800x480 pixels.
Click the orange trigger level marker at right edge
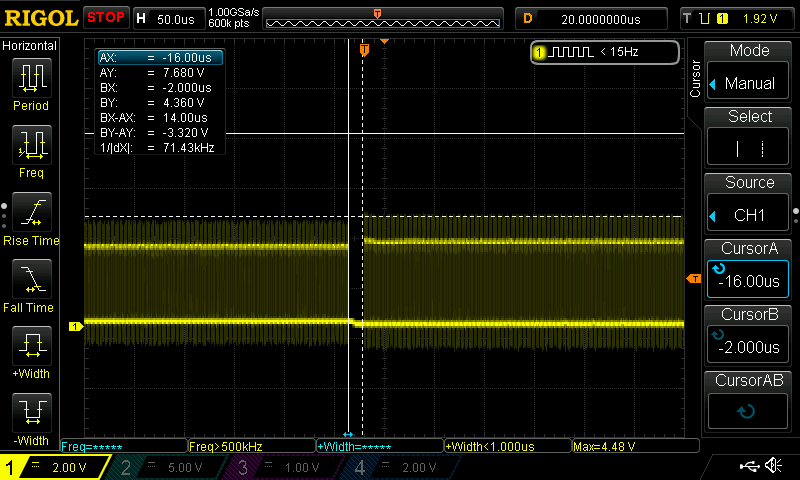point(694,279)
